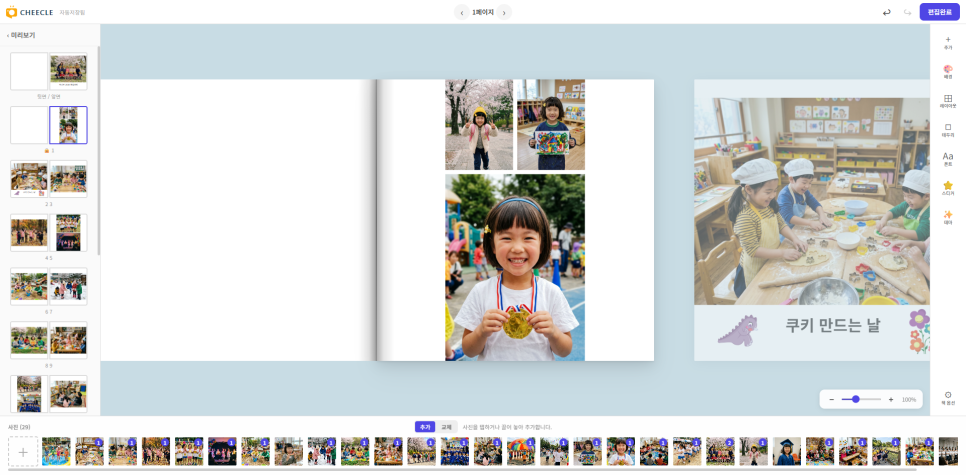Click the 사진 (29) photo count label

19,427
